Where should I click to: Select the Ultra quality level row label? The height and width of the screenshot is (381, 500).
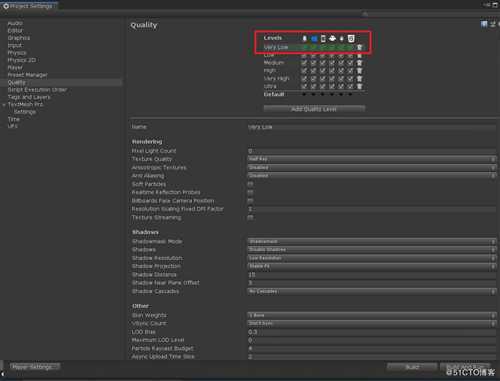pos(270,86)
